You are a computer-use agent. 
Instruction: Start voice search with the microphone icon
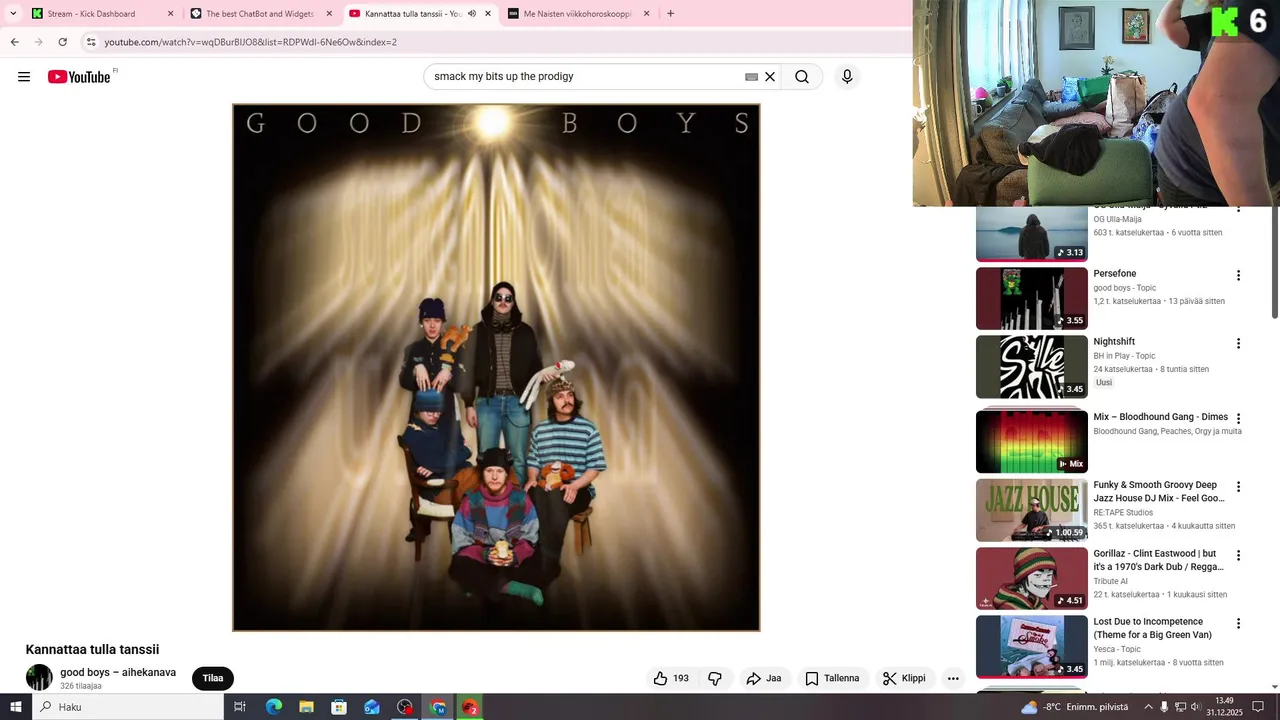coord(847,77)
